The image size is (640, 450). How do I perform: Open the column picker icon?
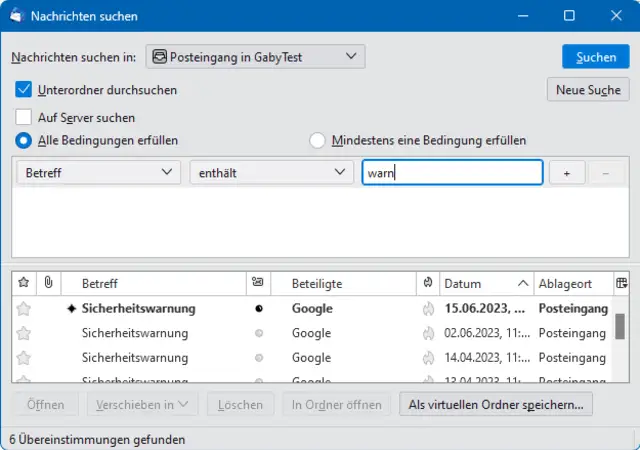(621, 283)
